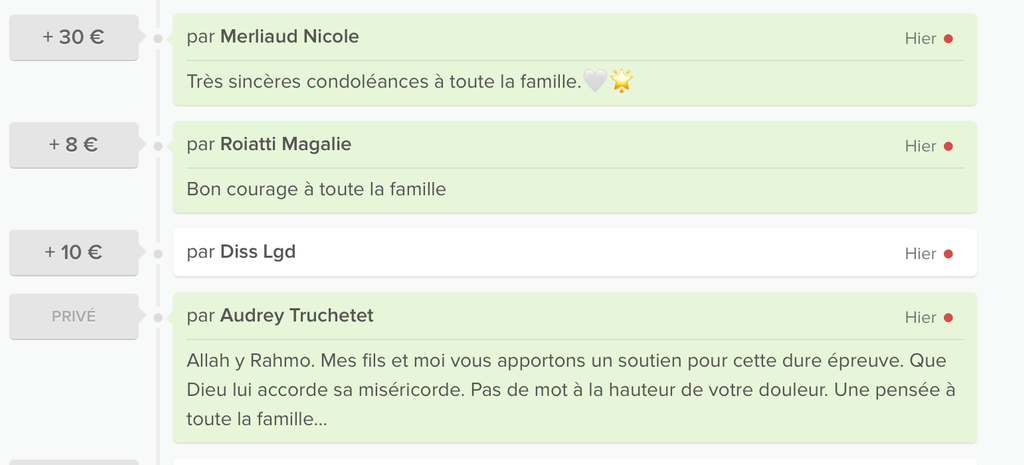
Task: Click the + 10 € amount badge
Action: coord(73,253)
